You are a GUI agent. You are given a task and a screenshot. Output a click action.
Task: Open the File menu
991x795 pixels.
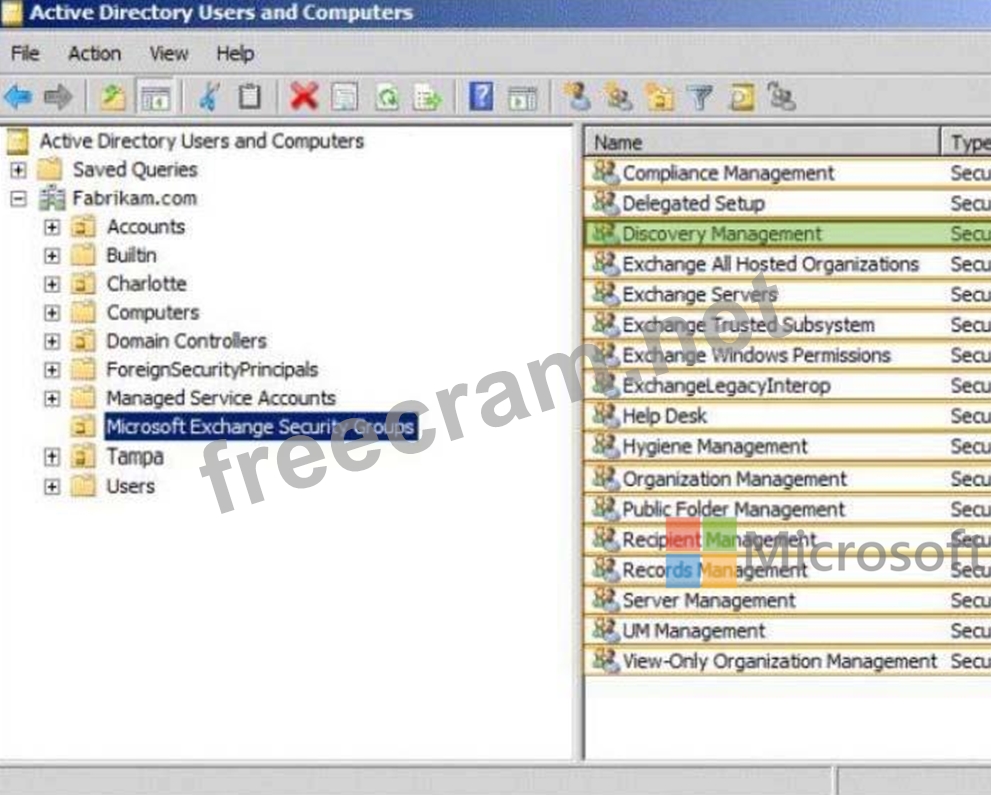(25, 54)
